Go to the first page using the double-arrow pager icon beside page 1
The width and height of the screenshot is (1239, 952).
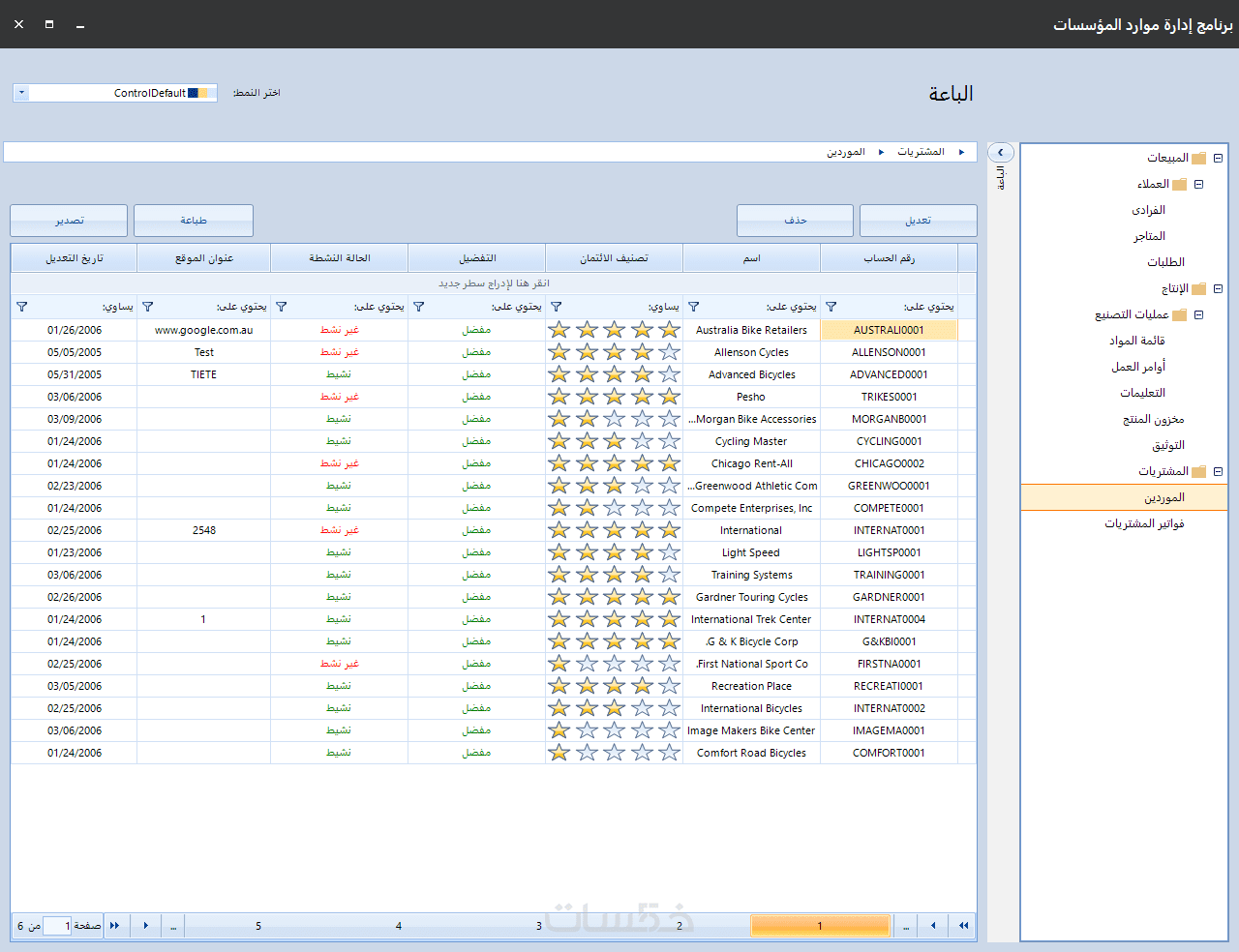coord(963,926)
